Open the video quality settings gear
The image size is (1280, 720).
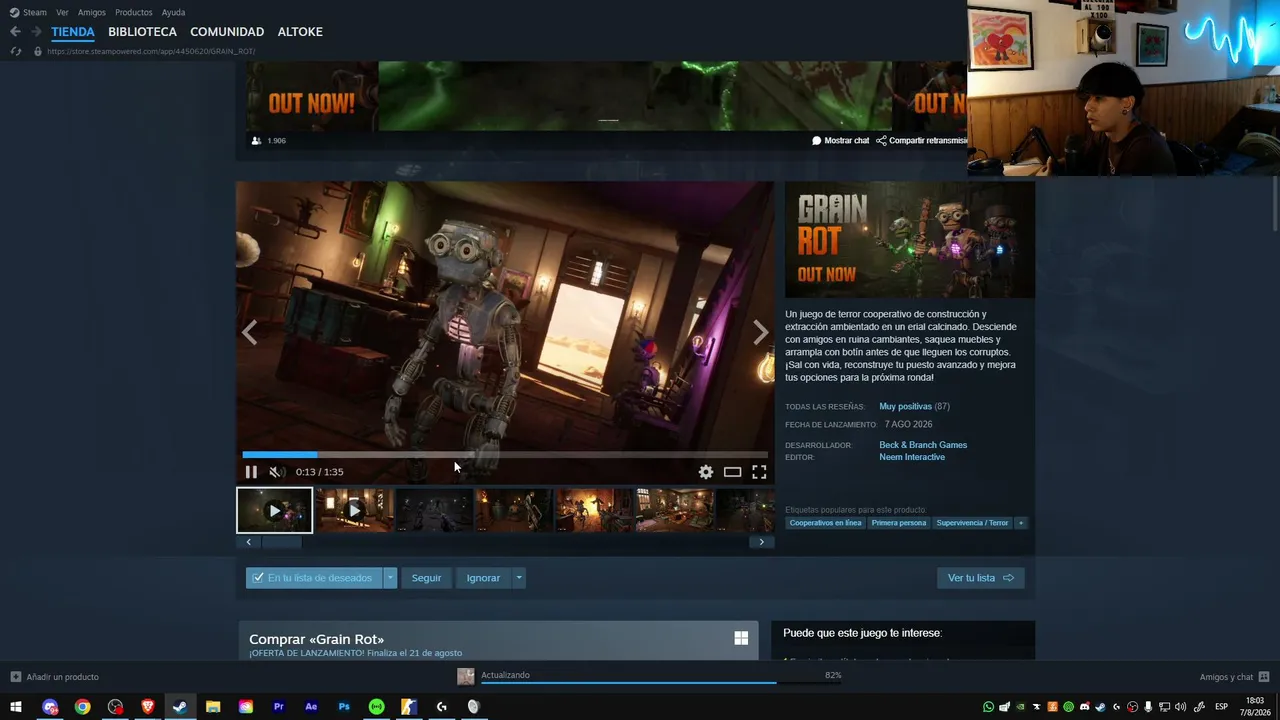pyautogui.click(x=706, y=472)
